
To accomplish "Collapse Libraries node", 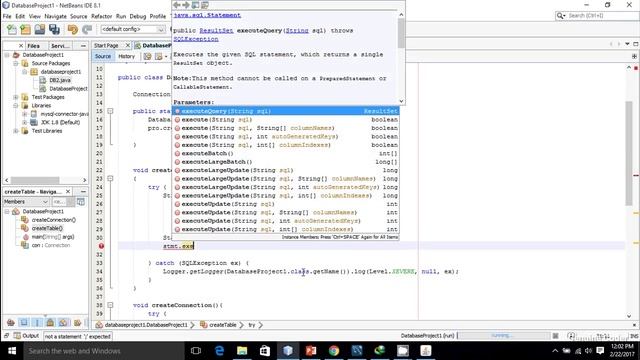I will click(x=16, y=105).
